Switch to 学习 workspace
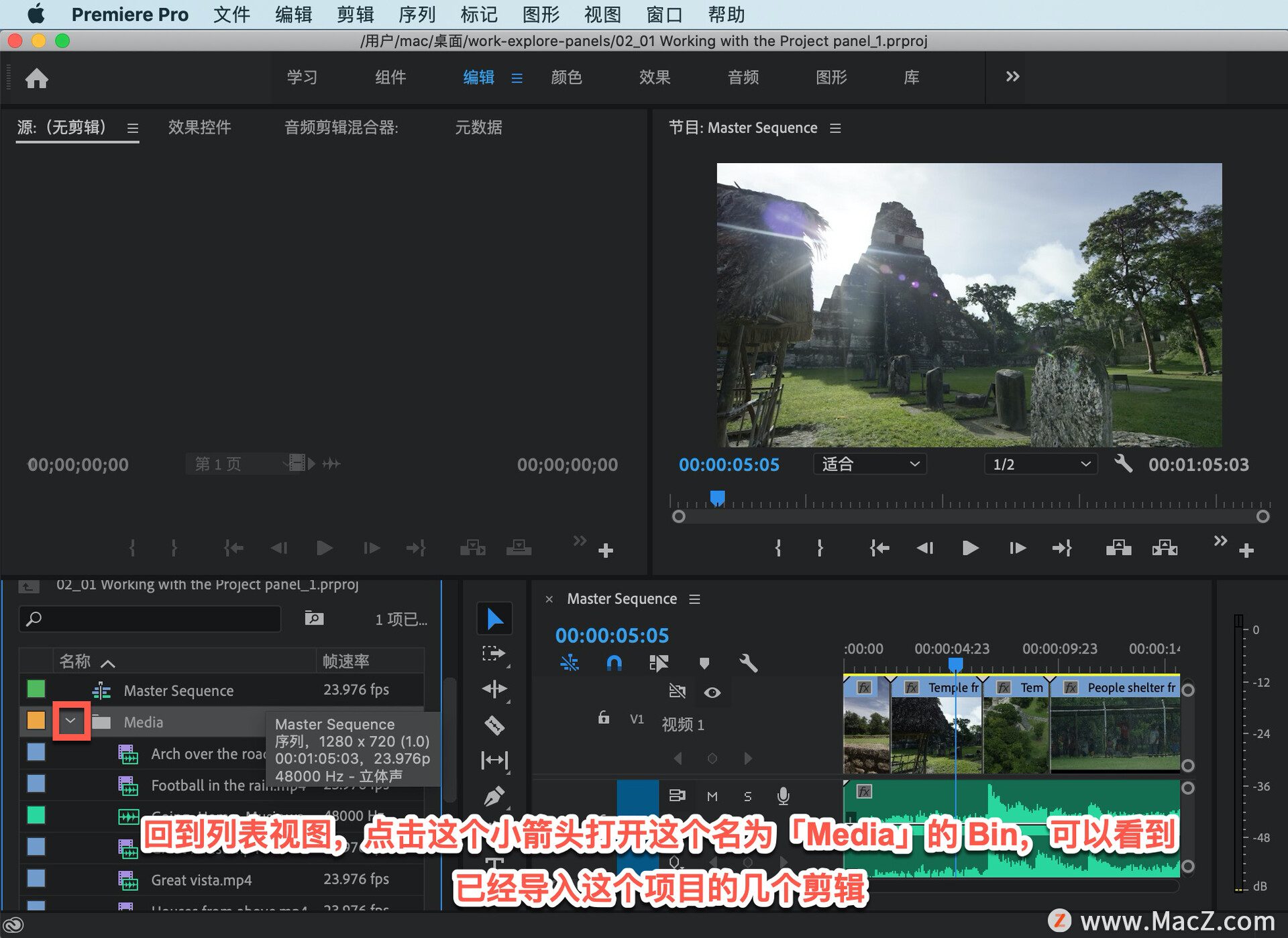Screen dimensions: 1288x938 point(302,77)
